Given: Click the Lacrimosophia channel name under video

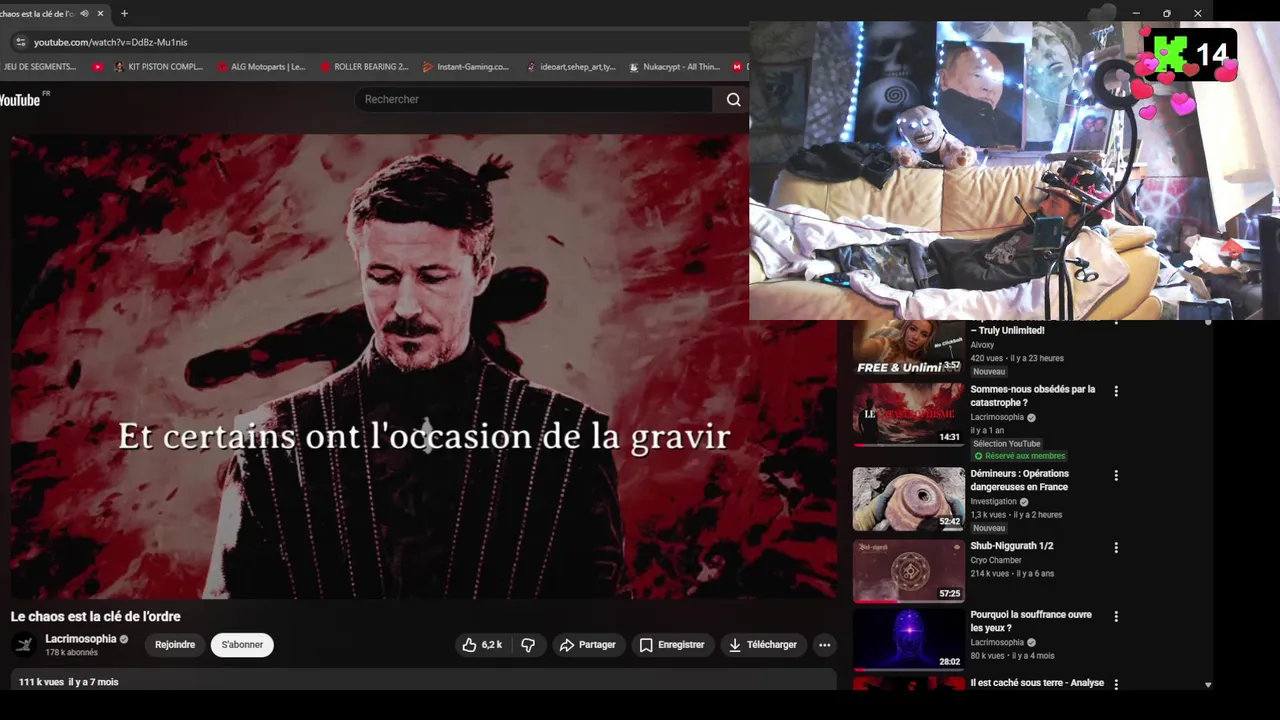Looking at the screenshot, I should [x=81, y=639].
